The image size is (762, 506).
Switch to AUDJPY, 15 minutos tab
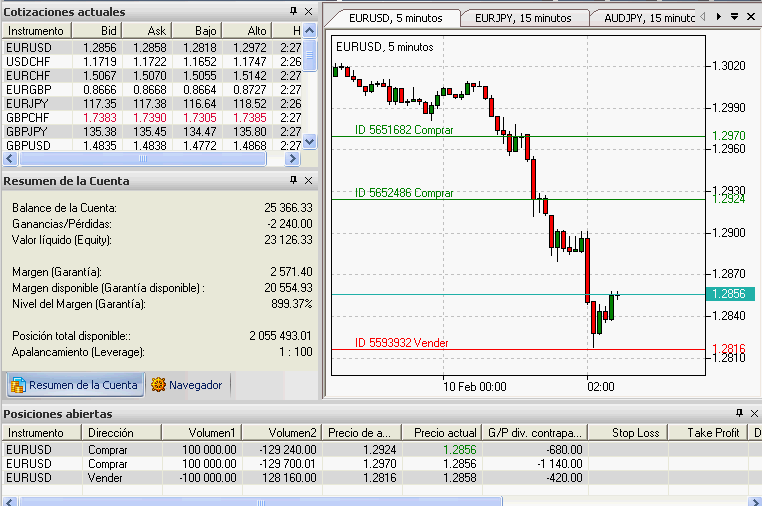point(648,18)
